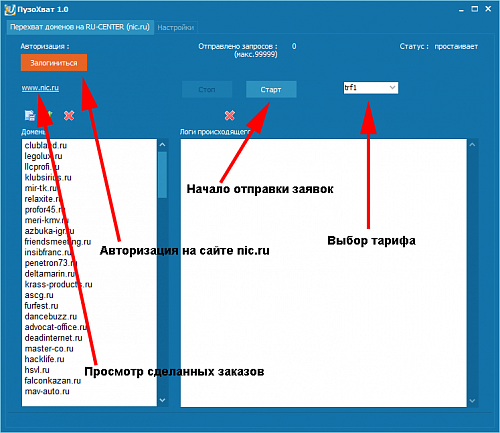The height and width of the screenshot is (433, 500).
Task: Minimize the ПузоХват window
Action: point(461,9)
